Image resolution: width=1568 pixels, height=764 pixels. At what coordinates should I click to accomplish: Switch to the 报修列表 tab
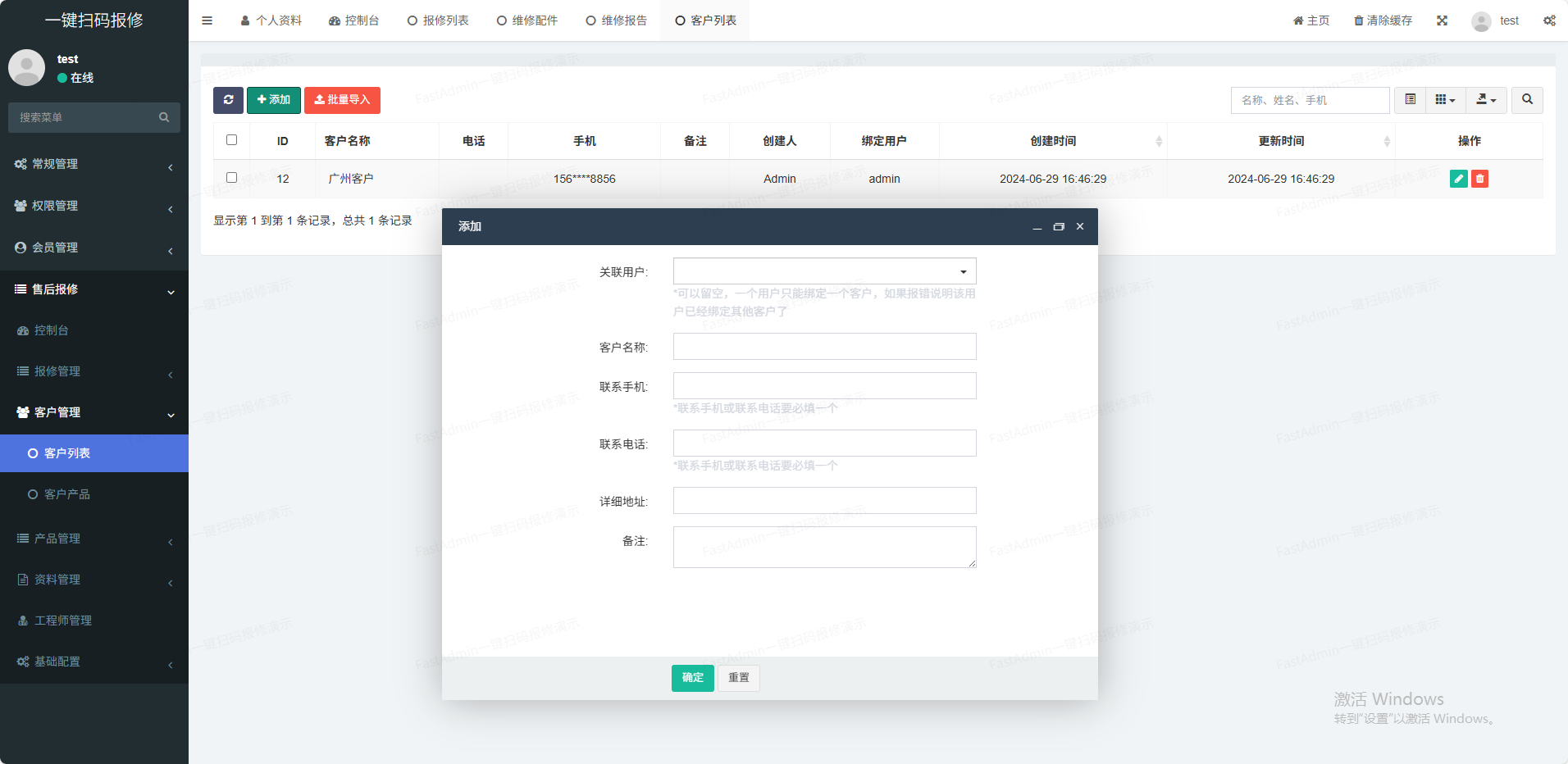click(x=438, y=20)
